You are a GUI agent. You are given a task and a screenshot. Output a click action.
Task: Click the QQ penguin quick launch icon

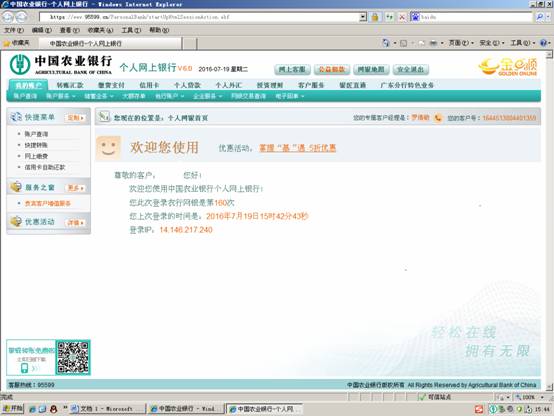[54, 409]
